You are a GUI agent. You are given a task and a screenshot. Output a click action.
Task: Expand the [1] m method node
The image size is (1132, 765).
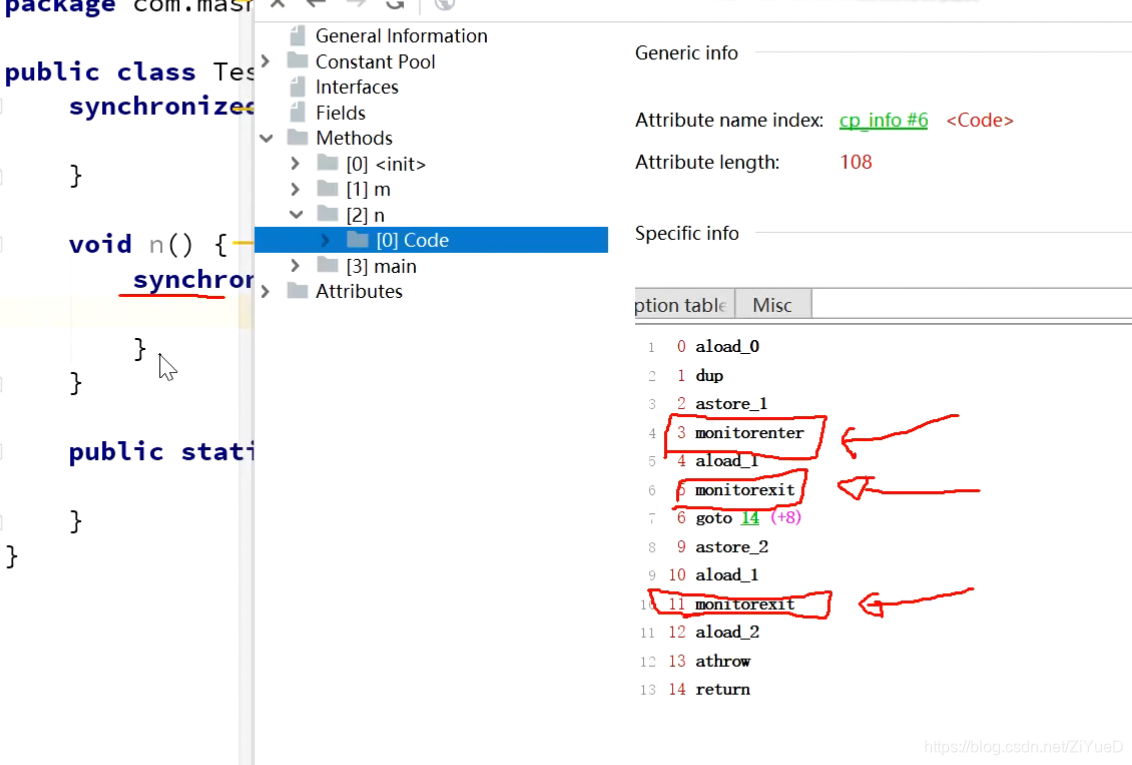point(295,189)
